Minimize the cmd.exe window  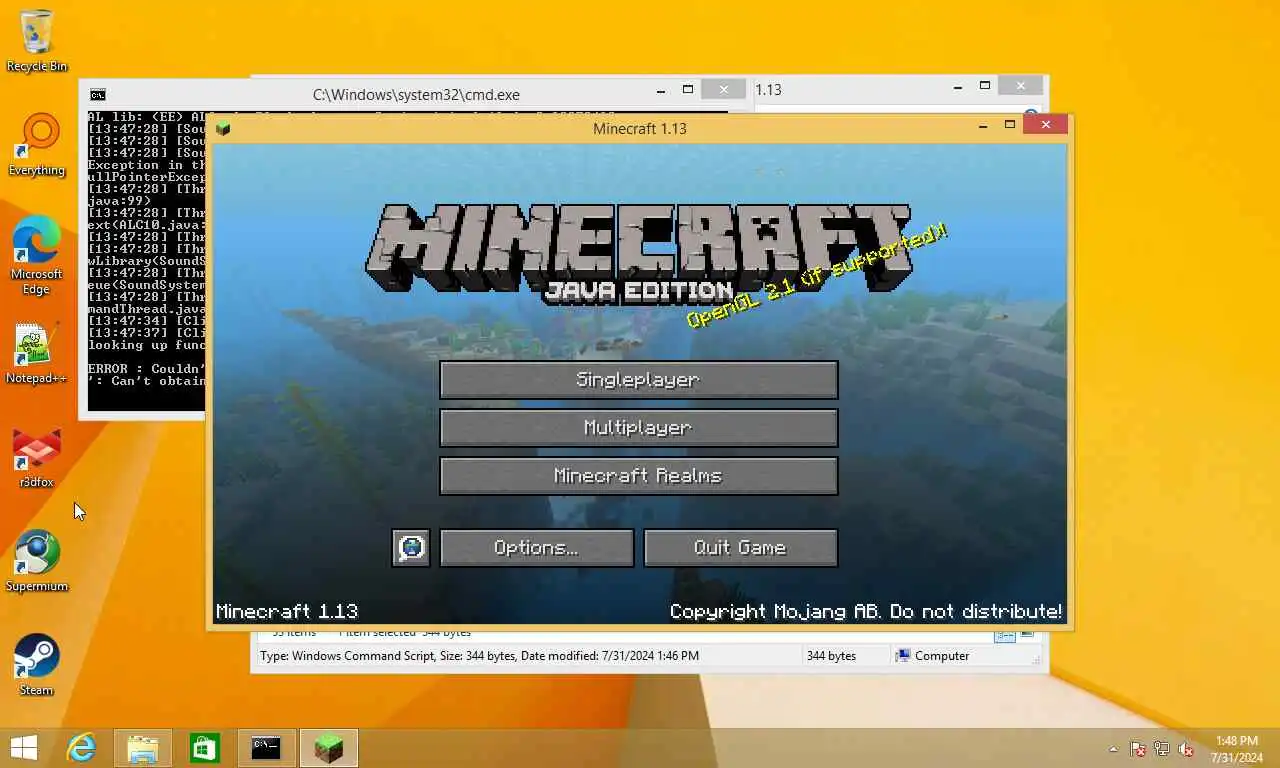(x=661, y=90)
